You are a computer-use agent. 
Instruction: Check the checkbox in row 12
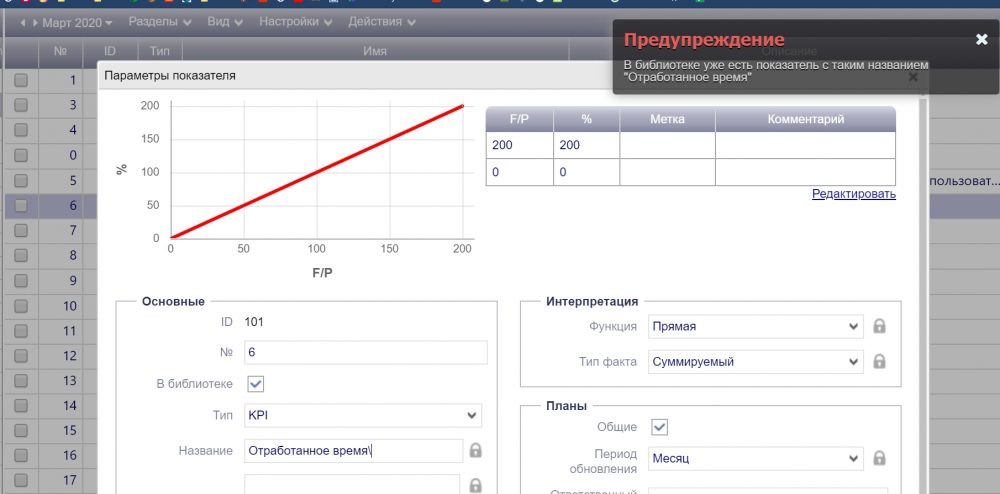(x=21, y=356)
